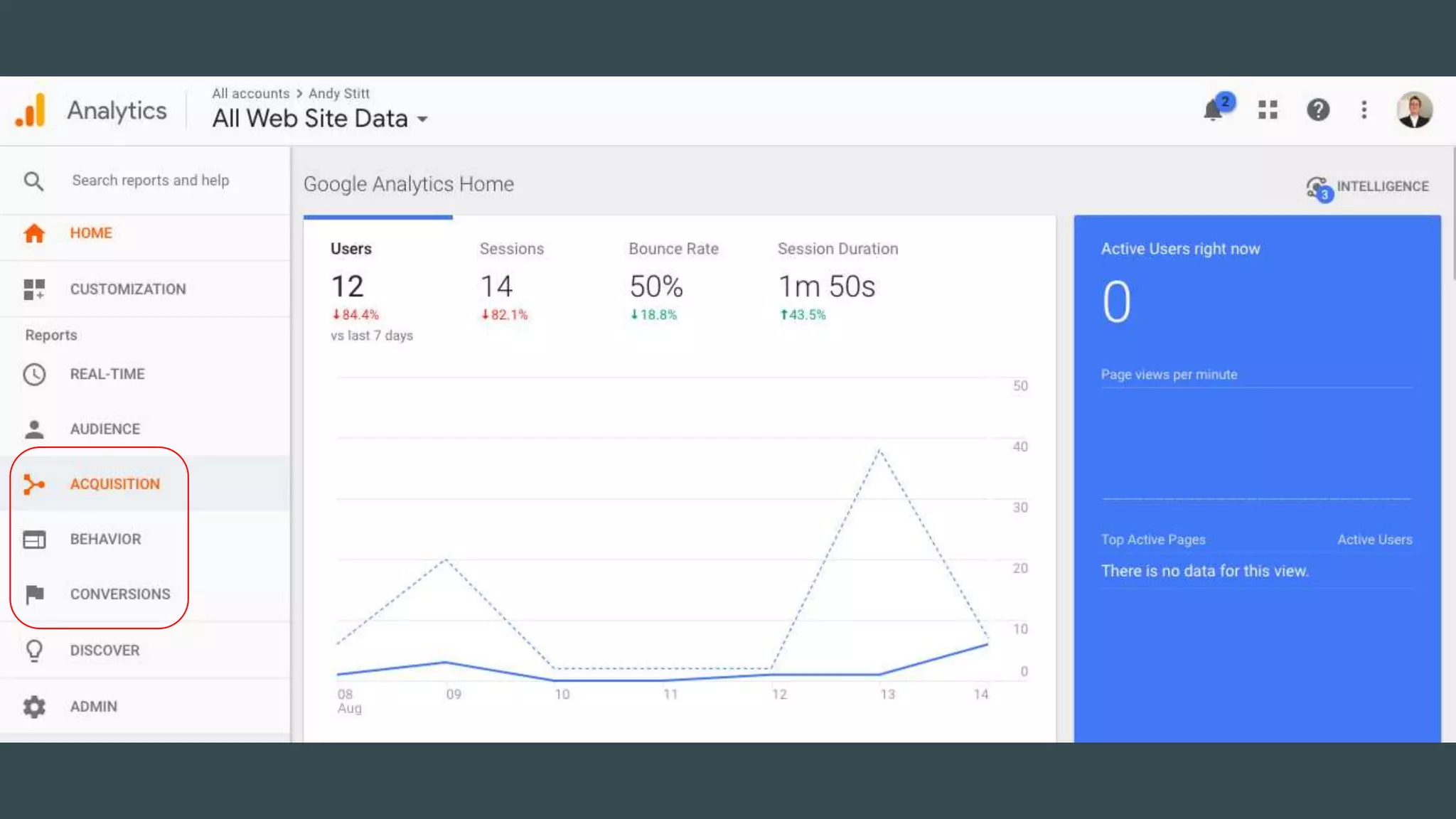Click the user profile avatar
The width and height of the screenshot is (1456, 819).
point(1414,109)
